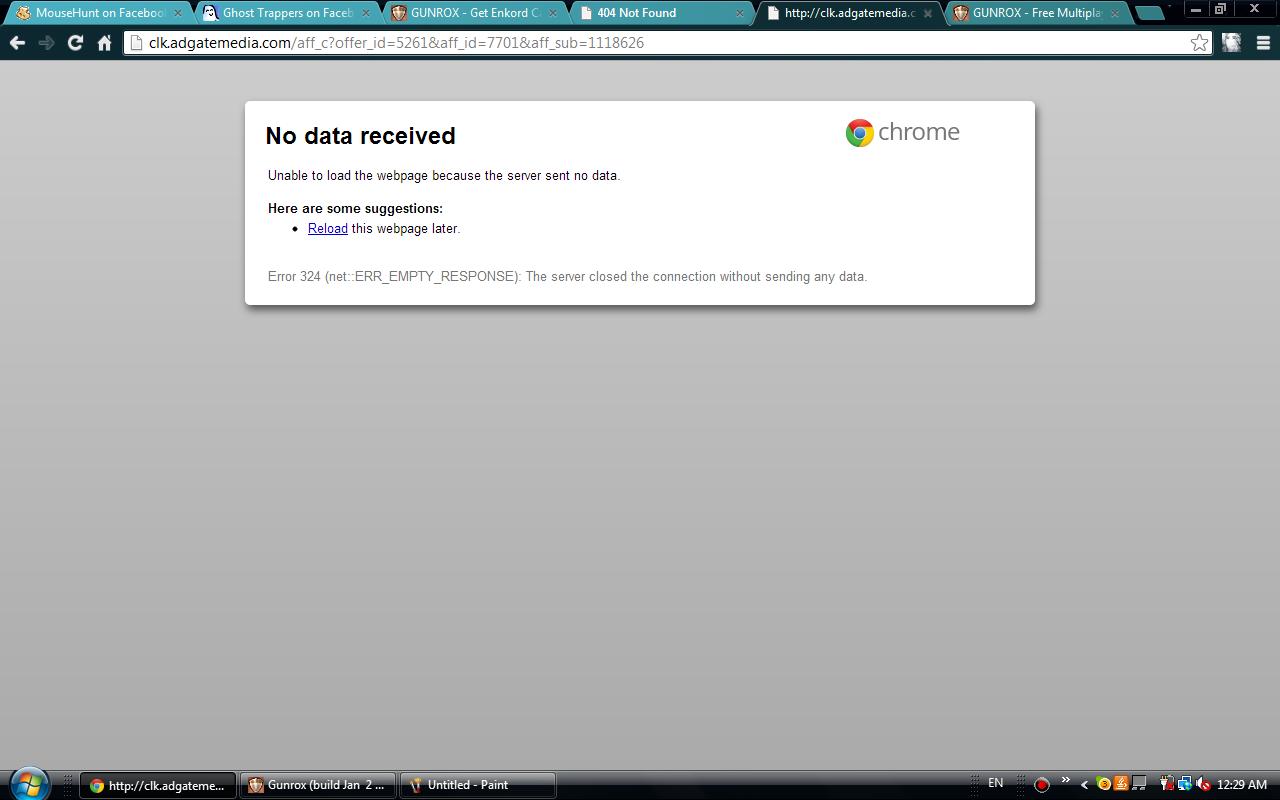Open the Windows Start orb
The height and width of the screenshot is (800, 1280).
pyautogui.click(x=28, y=785)
